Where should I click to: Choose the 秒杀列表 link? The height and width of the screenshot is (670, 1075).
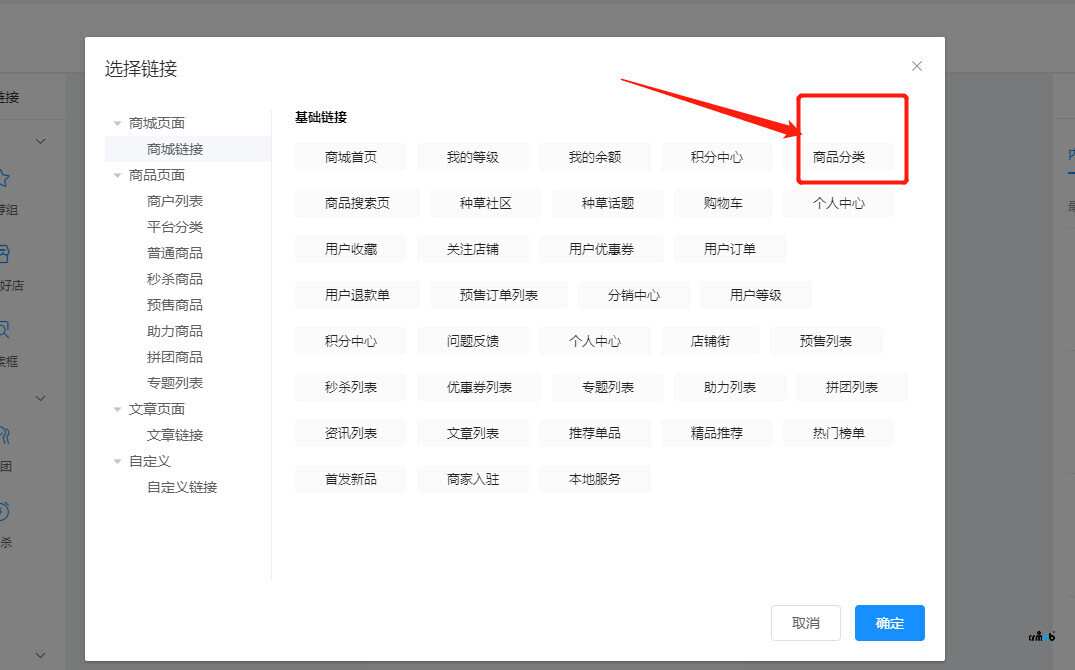(351, 387)
